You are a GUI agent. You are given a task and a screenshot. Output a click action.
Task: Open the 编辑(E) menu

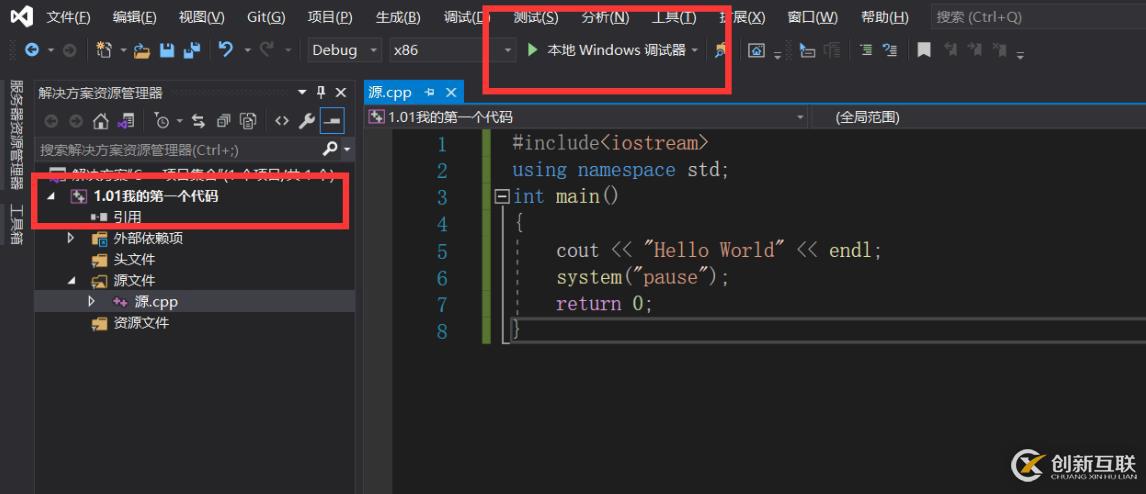pyautogui.click(x=134, y=18)
